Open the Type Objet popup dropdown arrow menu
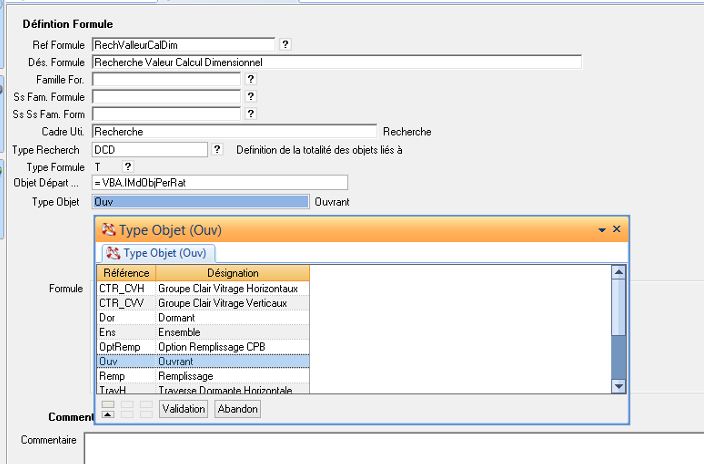The width and height of the screenshot is (704, 464). coord(602,230)
